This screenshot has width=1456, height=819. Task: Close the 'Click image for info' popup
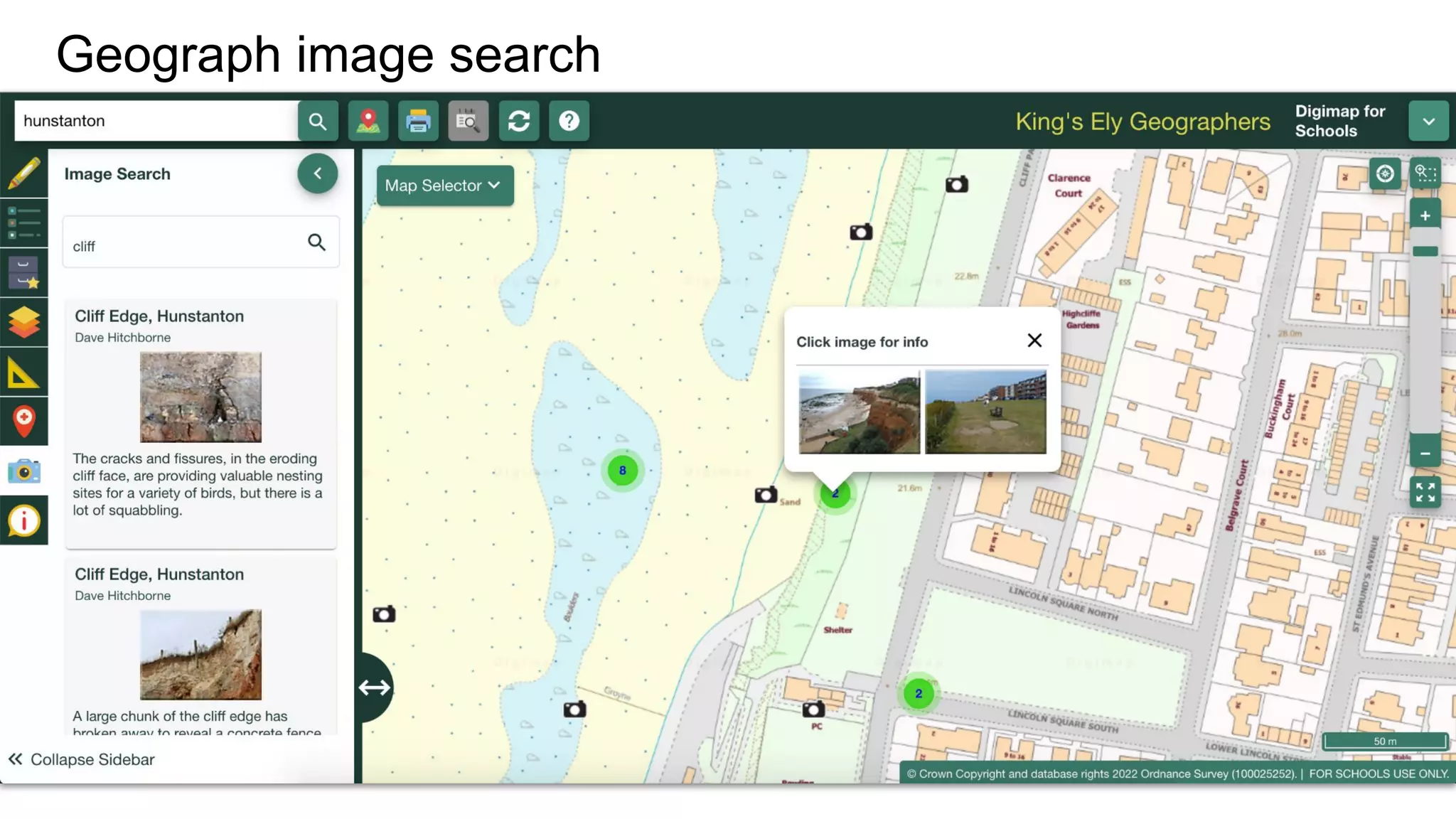(1034, 341)
